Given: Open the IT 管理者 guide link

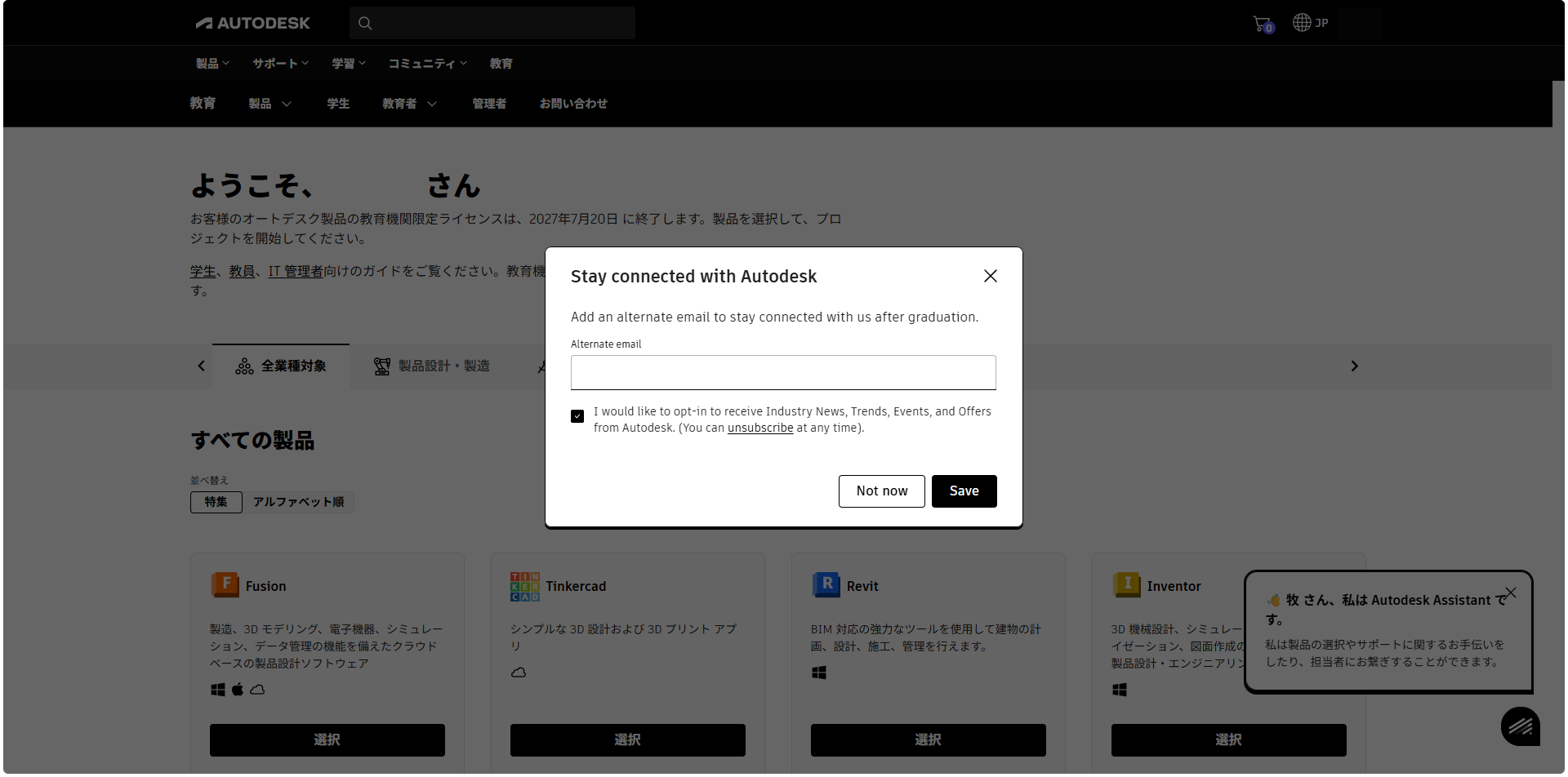Looking at the screenshot, I should pos(296,271).
